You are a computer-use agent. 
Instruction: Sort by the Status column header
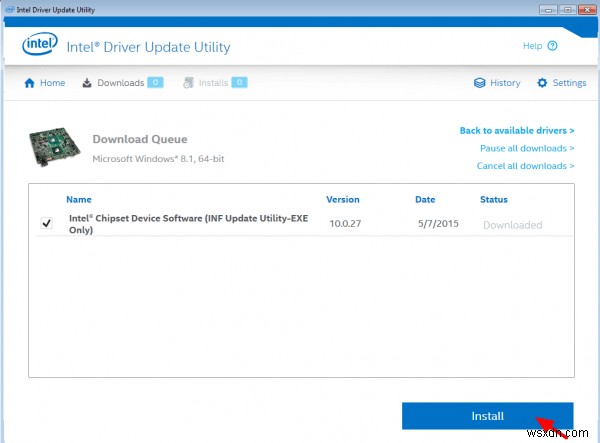494,199
